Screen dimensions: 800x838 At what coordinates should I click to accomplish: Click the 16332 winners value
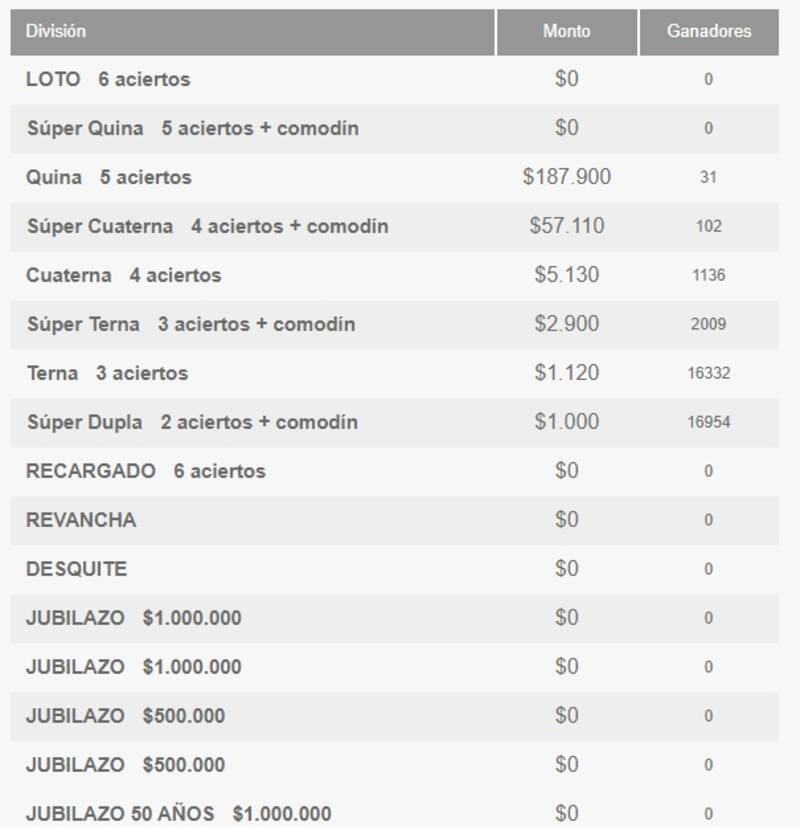(x=708, y=373)
